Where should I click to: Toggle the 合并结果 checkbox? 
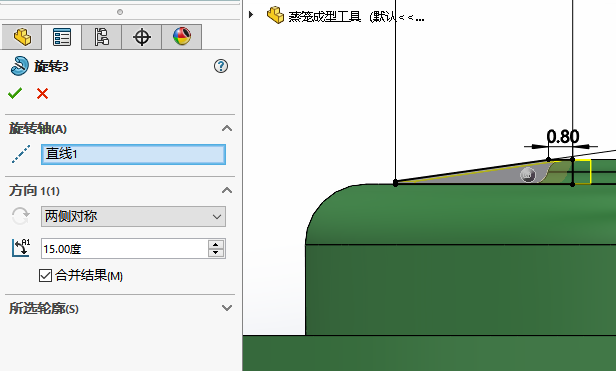pyautogui.click(x=46, y=275)
